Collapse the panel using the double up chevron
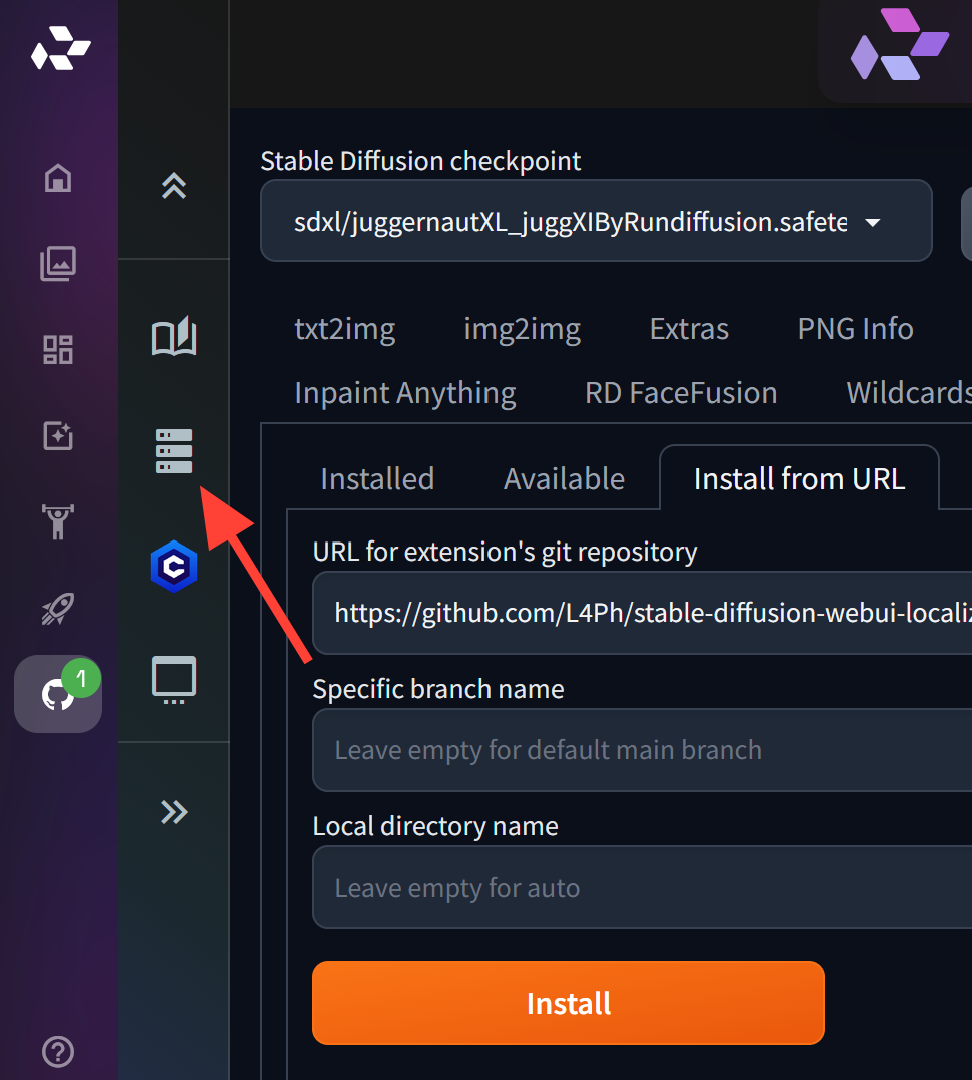The image size is (972, 1080). coord(173,185)
